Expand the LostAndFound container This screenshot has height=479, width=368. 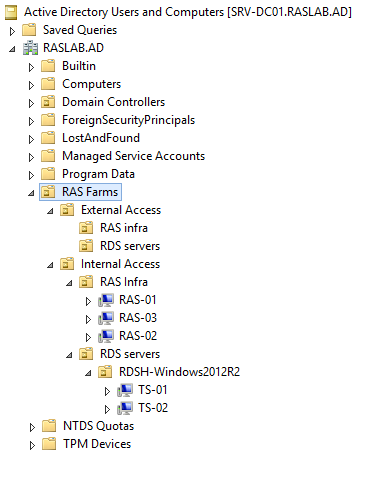click(31, 139)
